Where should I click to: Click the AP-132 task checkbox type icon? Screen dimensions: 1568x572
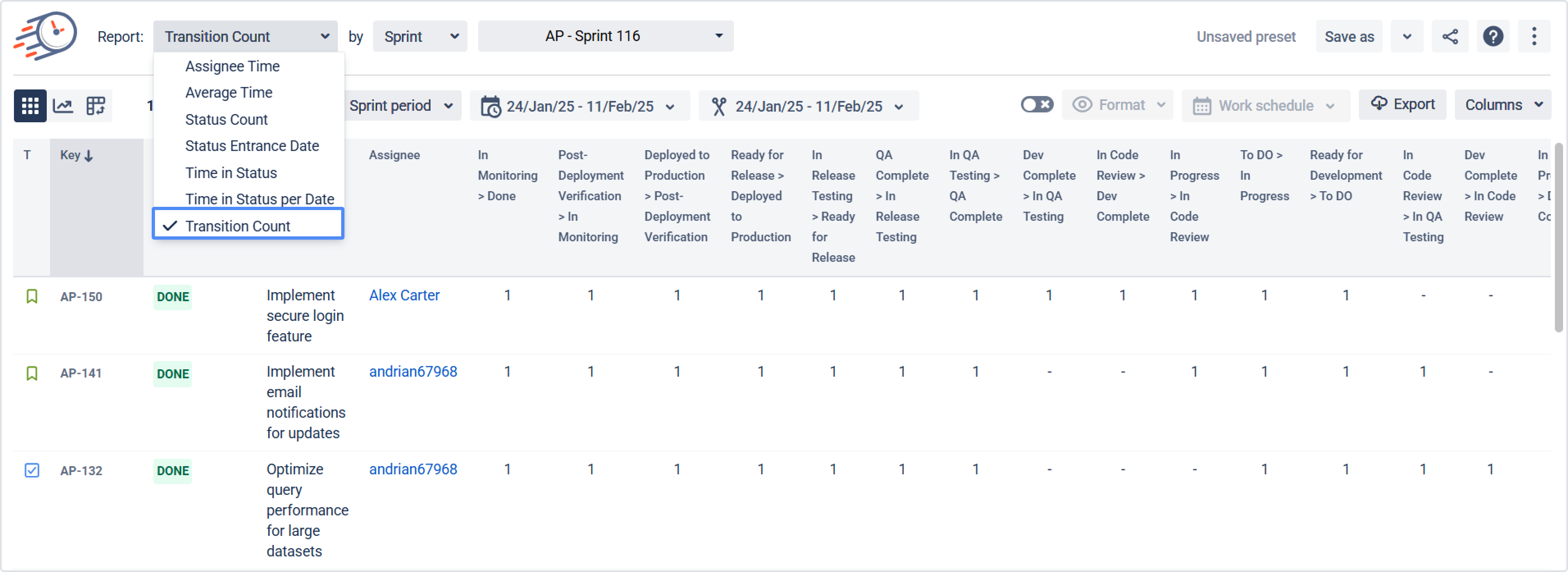pyautogui.click(x=32, y=470)
